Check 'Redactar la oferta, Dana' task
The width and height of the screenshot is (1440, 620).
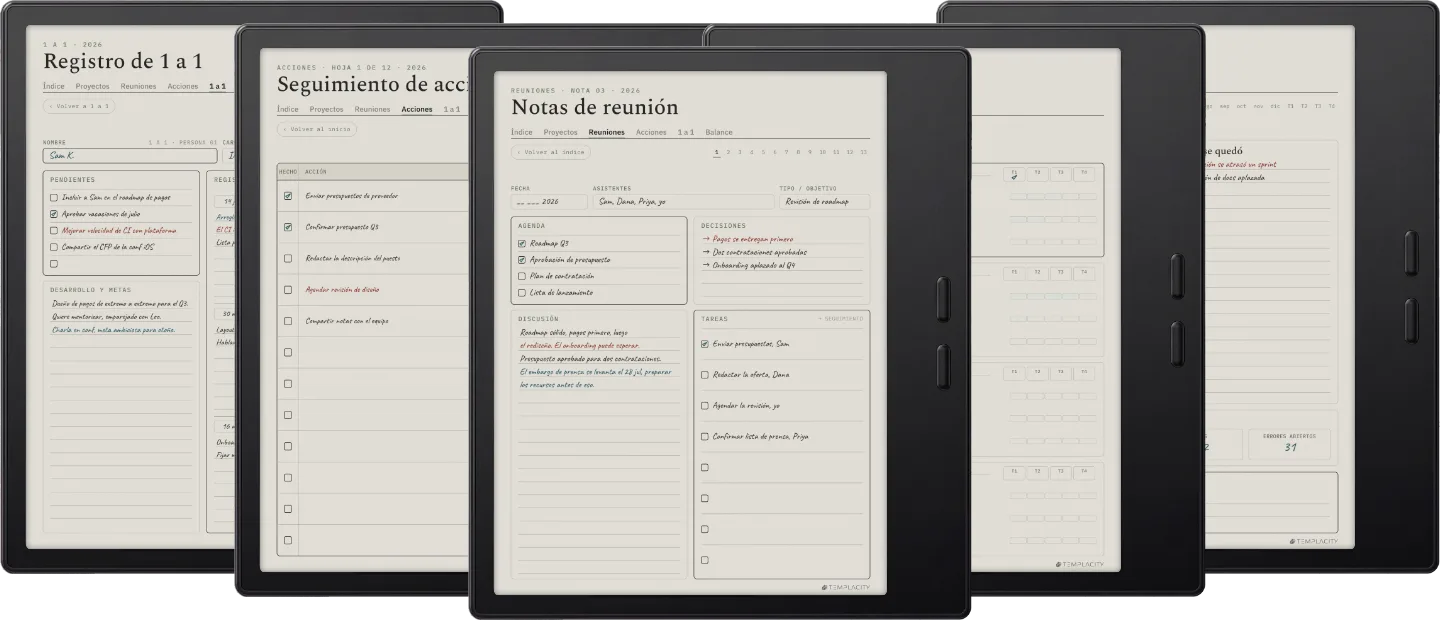tap(705, 374)
